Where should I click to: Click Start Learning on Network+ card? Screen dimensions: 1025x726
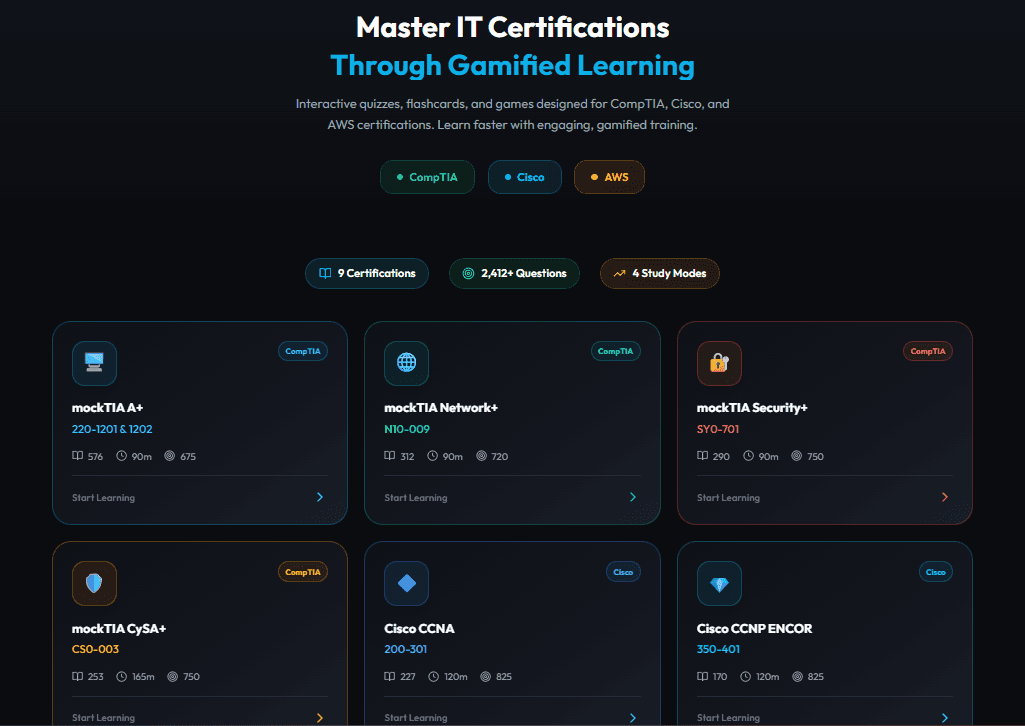coord(416,498)
